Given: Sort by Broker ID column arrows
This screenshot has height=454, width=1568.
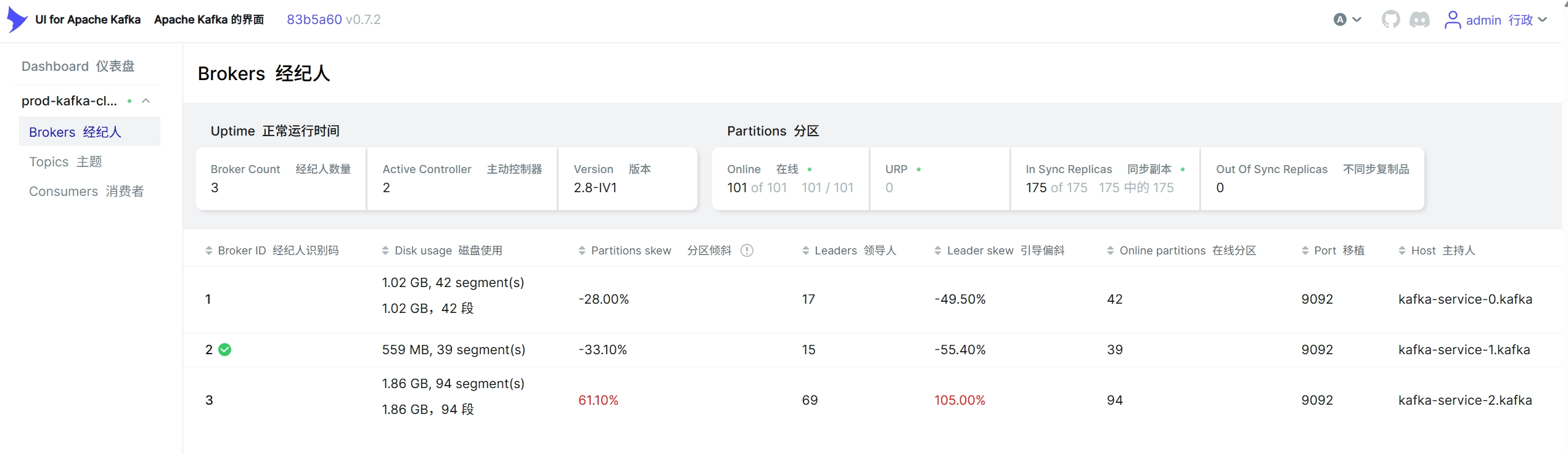Looking at the screenshot, I should click(209, 251).
